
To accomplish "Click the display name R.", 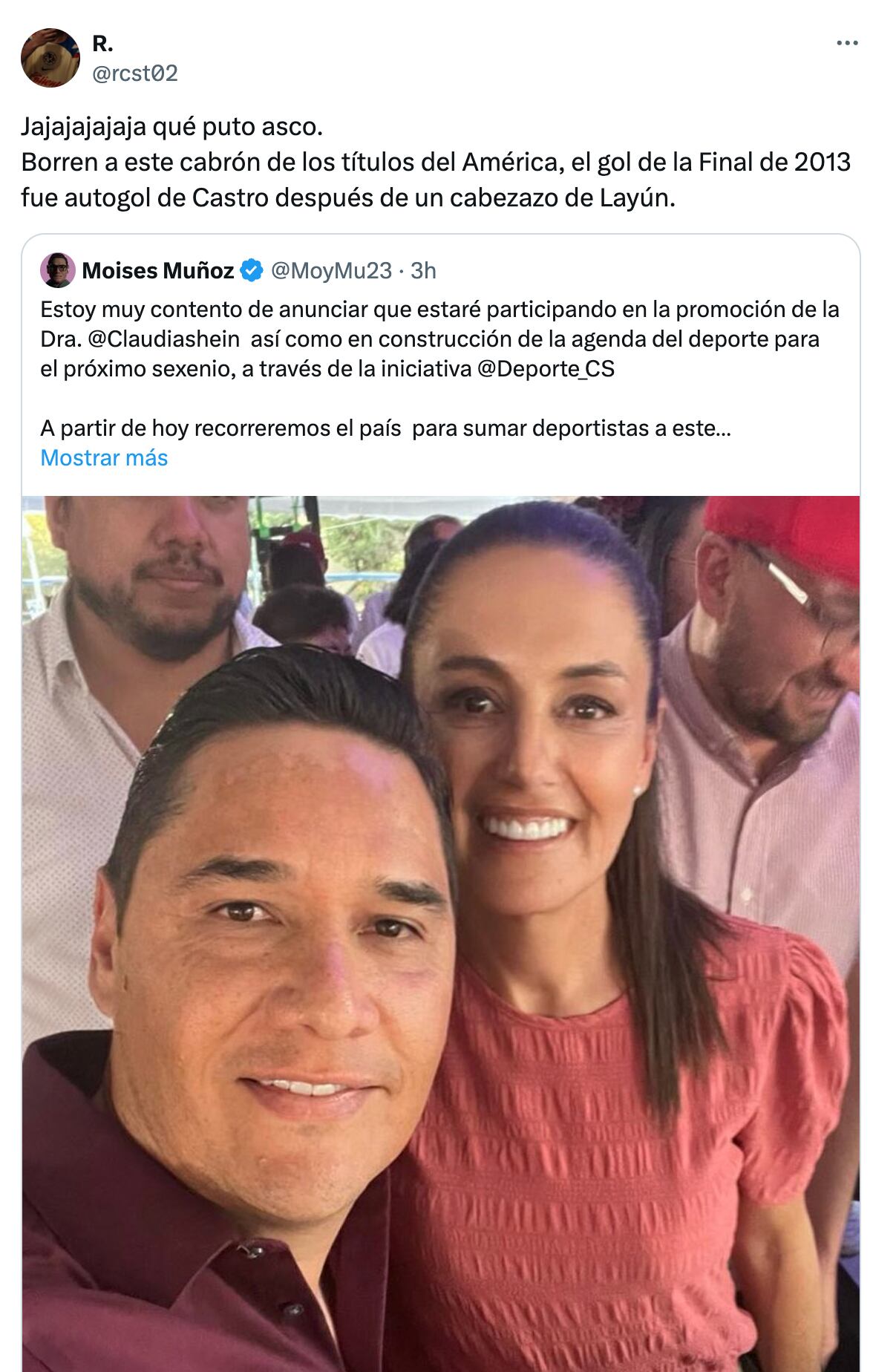I will pyautogui.click(x=102, y=45).
